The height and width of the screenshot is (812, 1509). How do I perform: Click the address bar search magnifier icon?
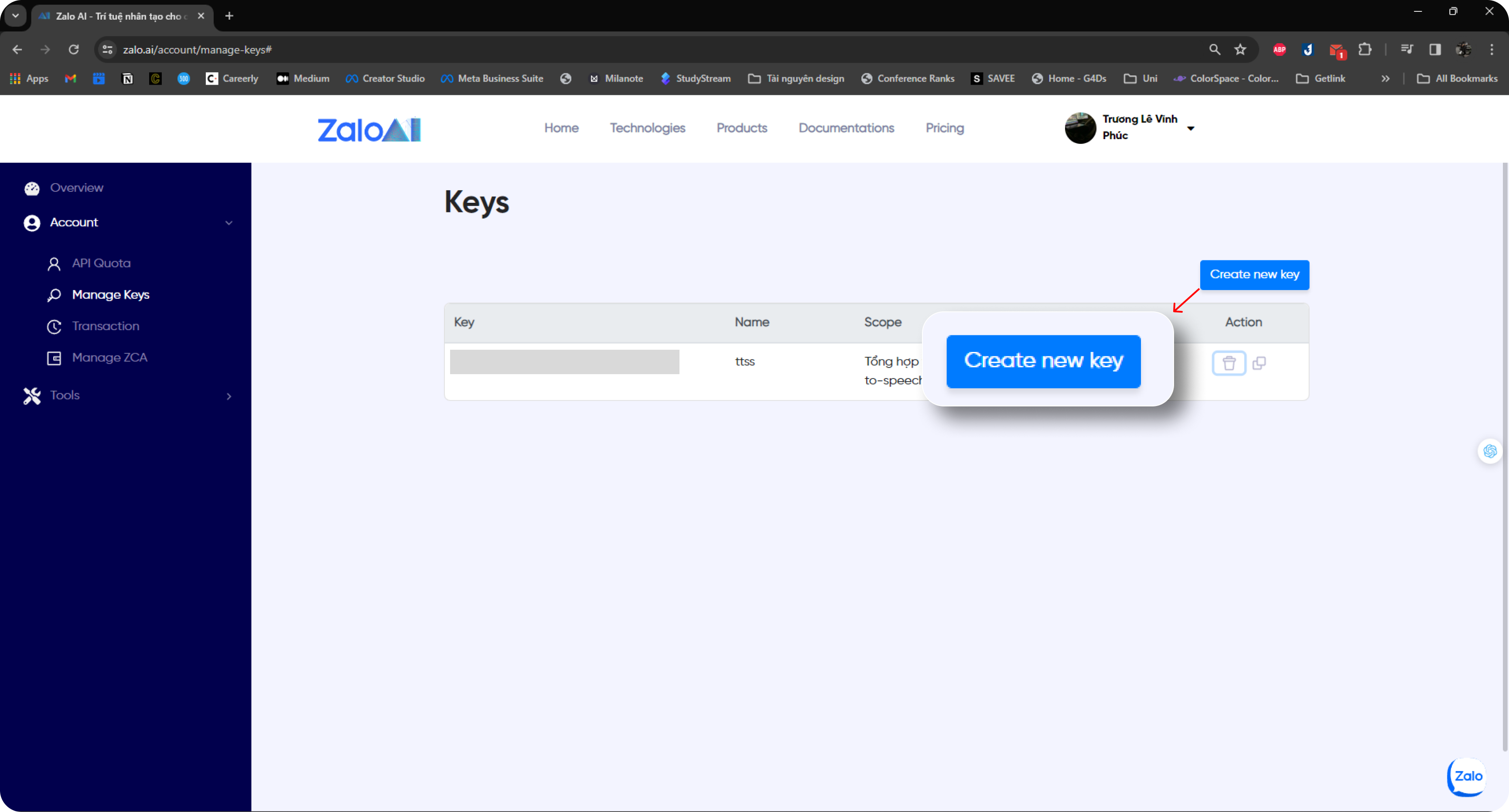coord(1214,49)
